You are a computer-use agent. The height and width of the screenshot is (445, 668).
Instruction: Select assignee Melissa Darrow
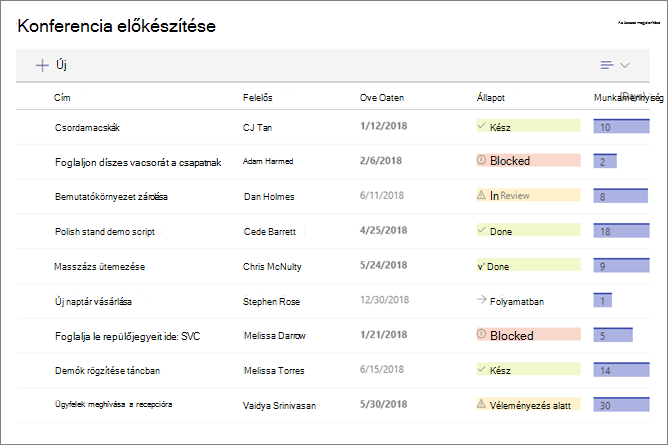(275, 336)
